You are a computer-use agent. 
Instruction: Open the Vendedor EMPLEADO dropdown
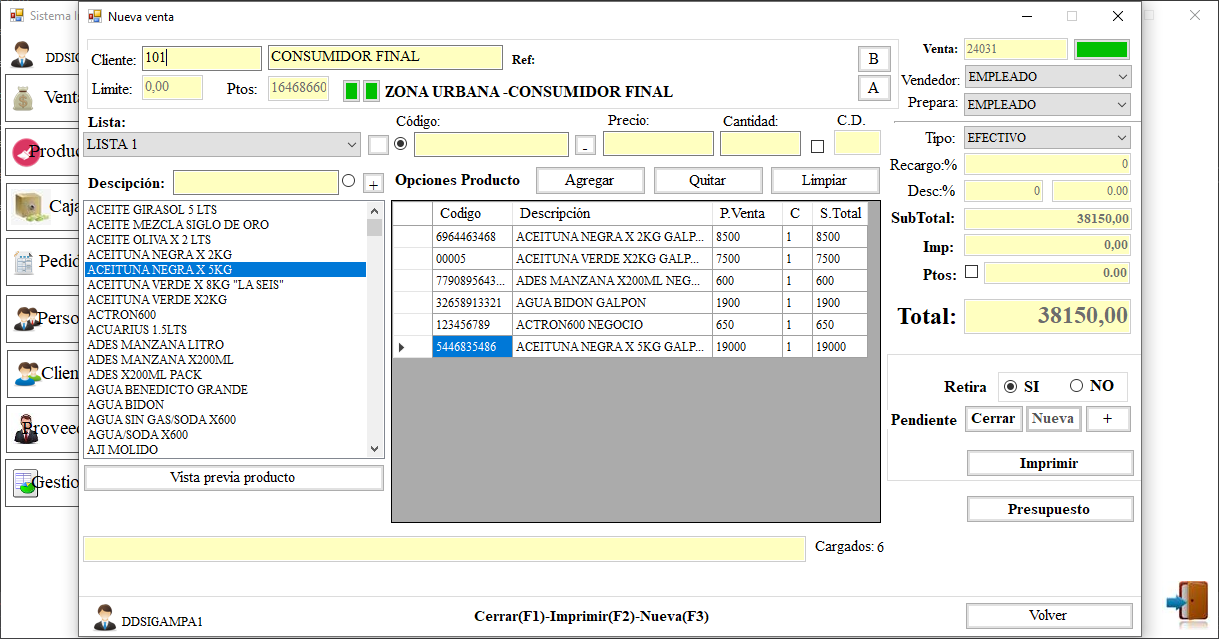click(x=1047, y=77)
